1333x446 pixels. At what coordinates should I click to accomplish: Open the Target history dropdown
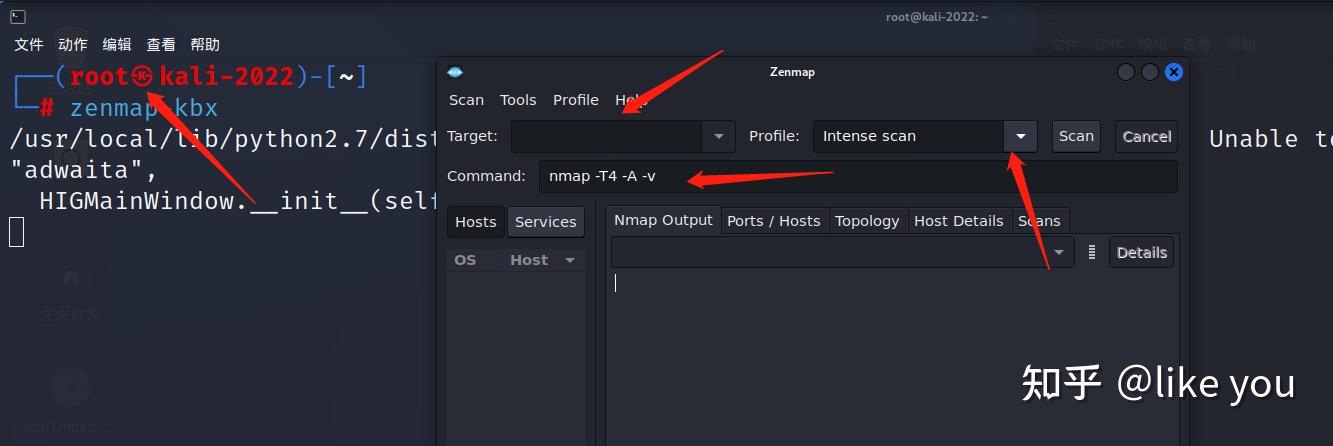pos(718,136)
